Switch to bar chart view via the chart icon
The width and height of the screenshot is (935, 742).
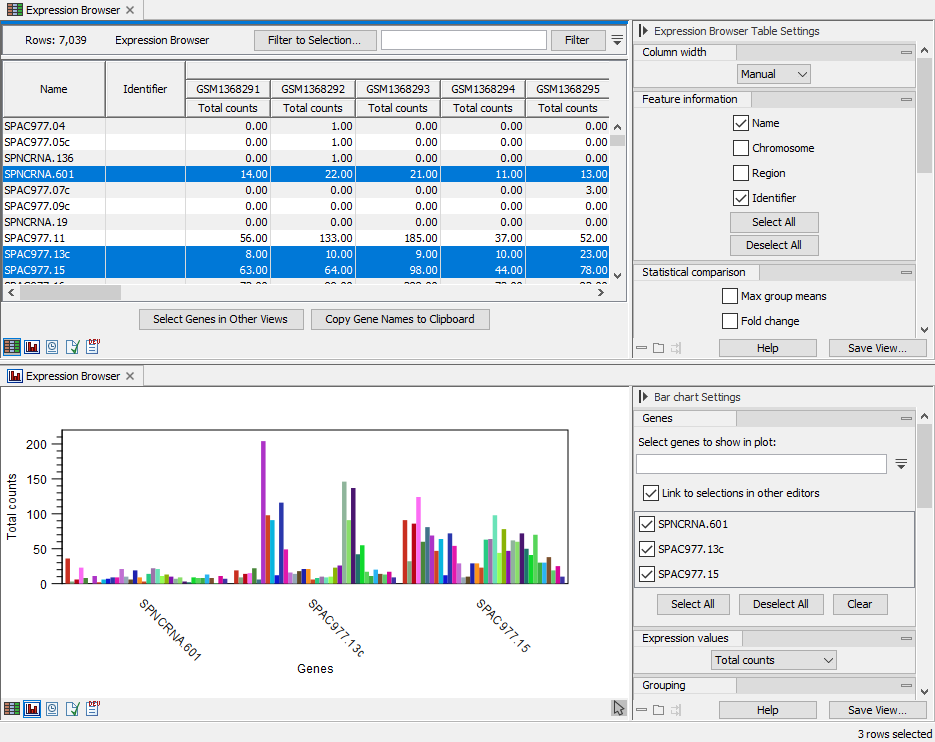(31, 347)
